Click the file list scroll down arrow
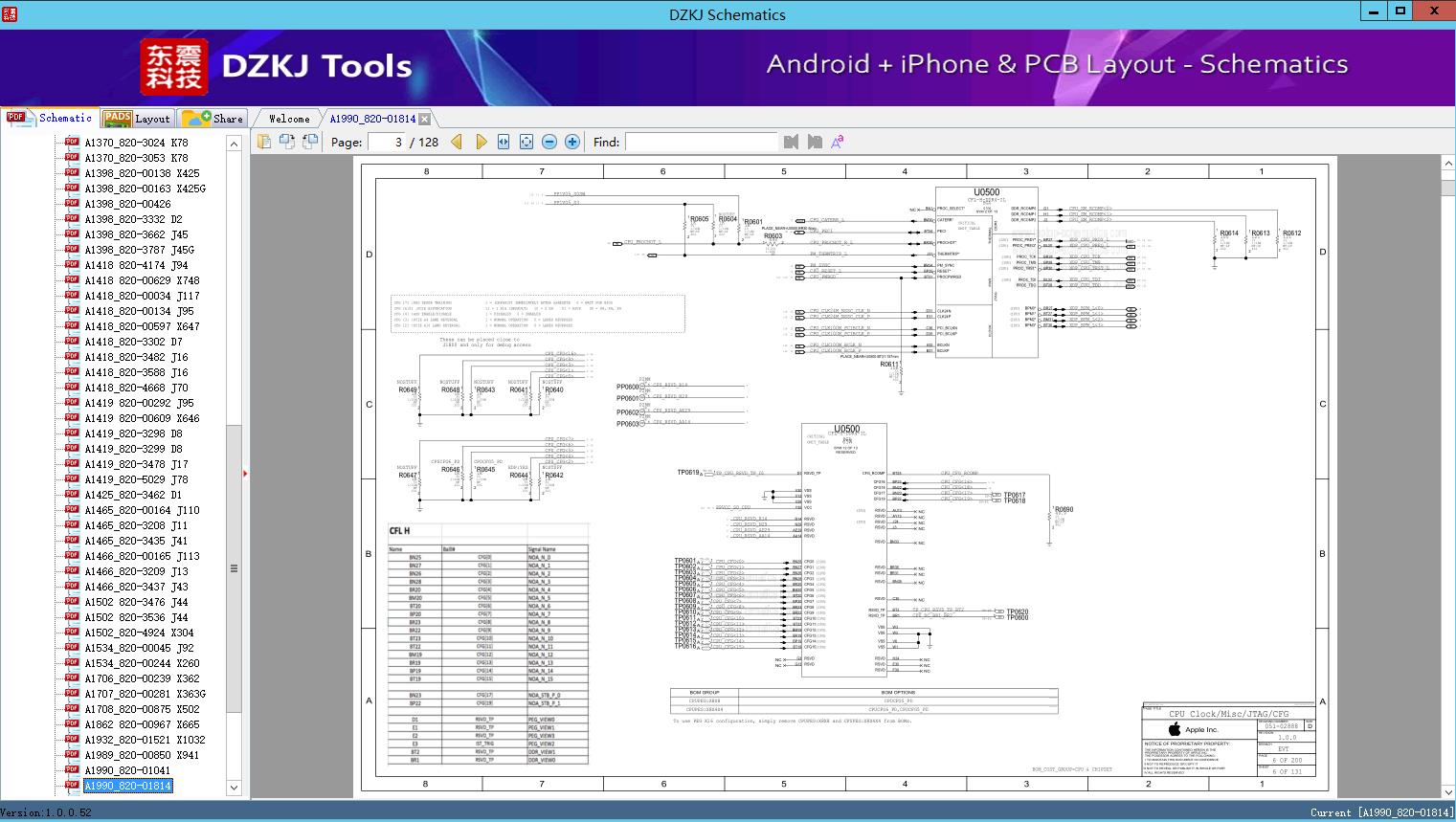 pos(234,788)
